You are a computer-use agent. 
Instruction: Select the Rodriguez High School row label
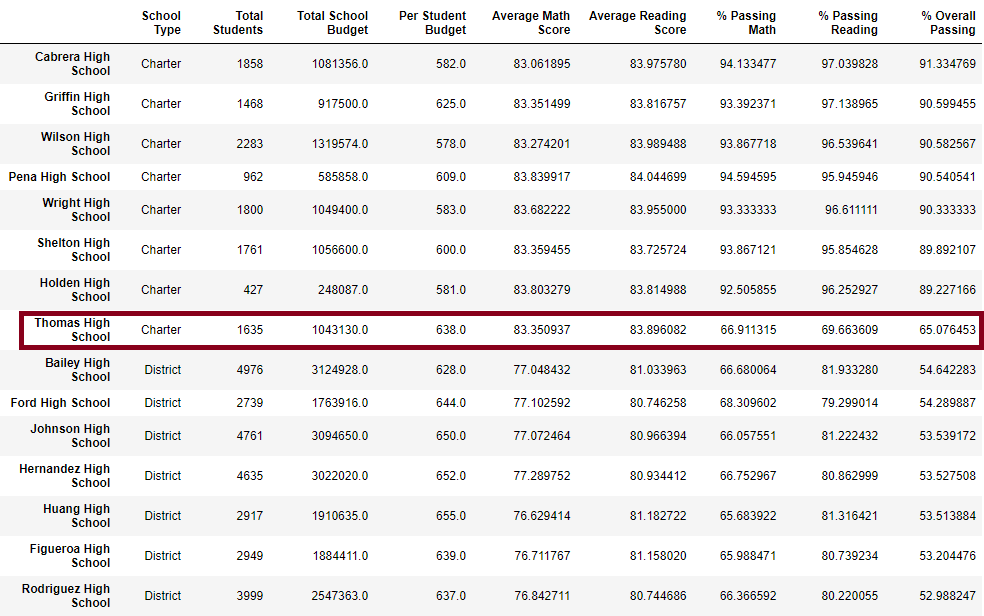66,596
